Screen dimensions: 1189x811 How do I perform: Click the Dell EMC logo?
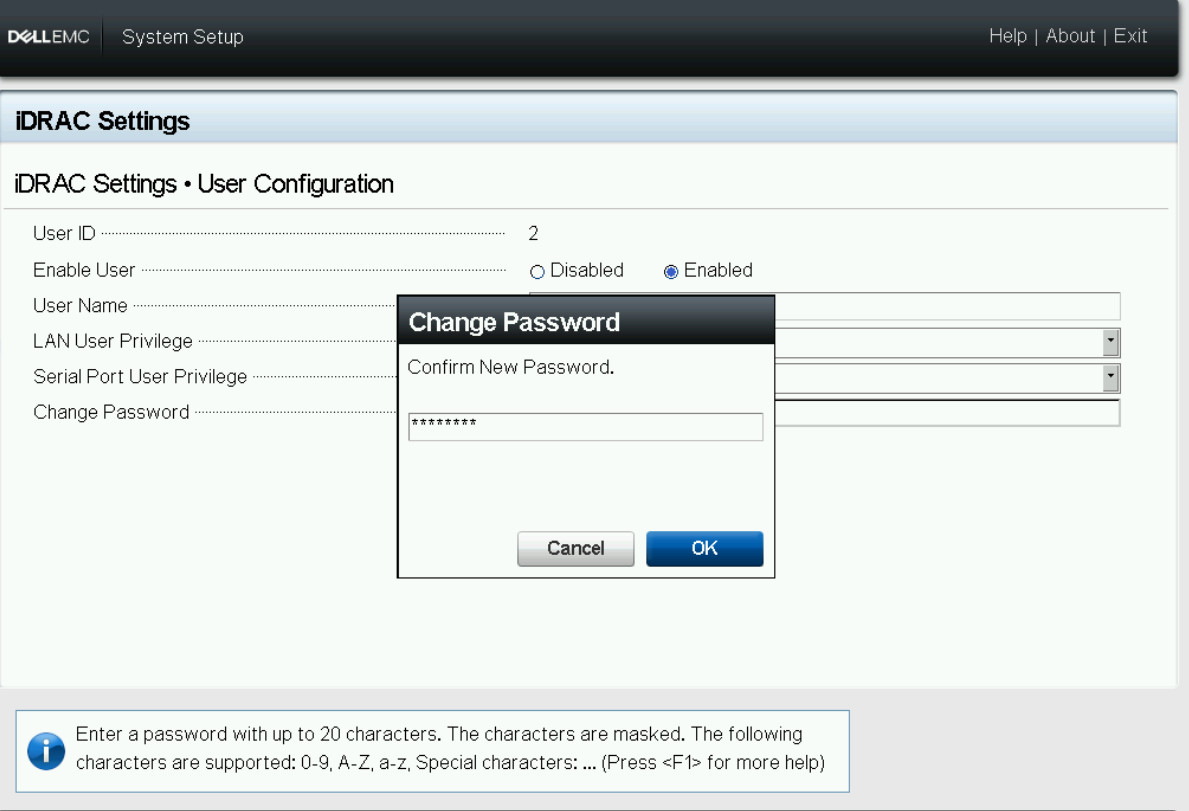coord(49,37)
